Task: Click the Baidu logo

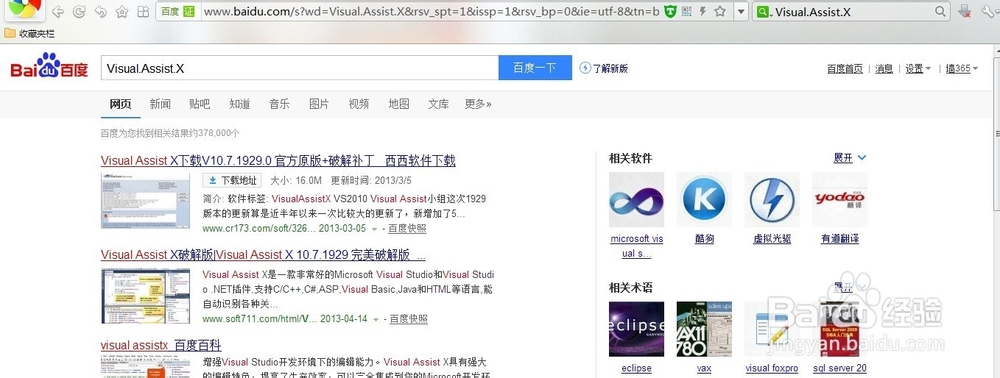Action: point(49,66)
